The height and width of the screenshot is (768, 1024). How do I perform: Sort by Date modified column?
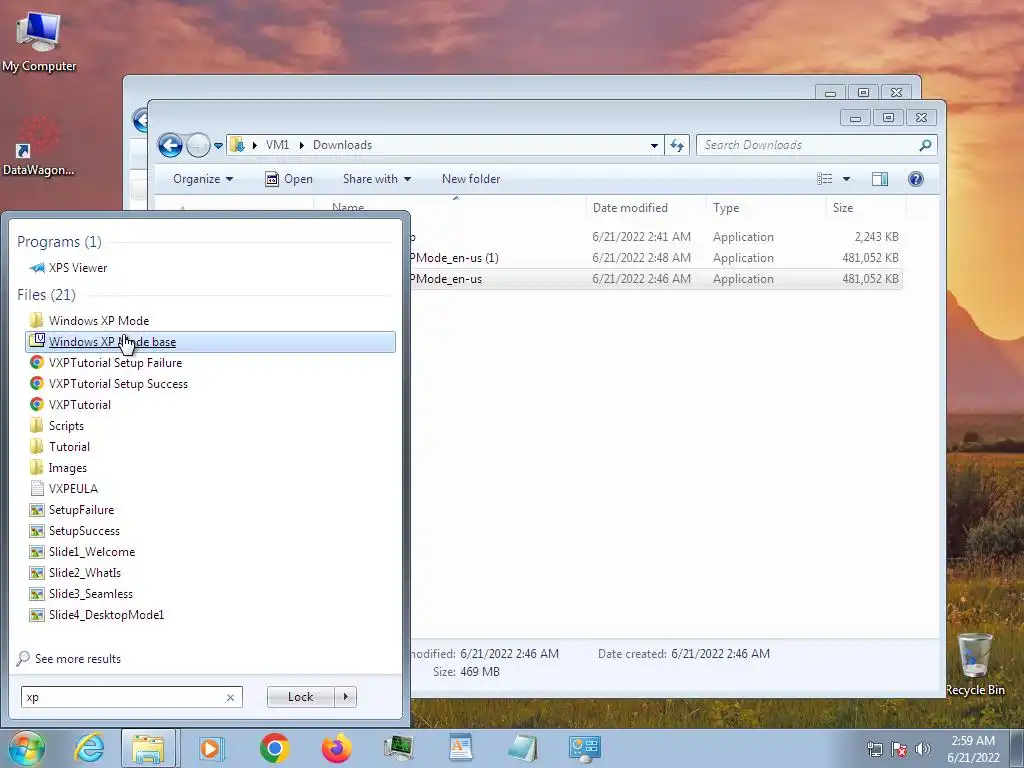(630, 208)
